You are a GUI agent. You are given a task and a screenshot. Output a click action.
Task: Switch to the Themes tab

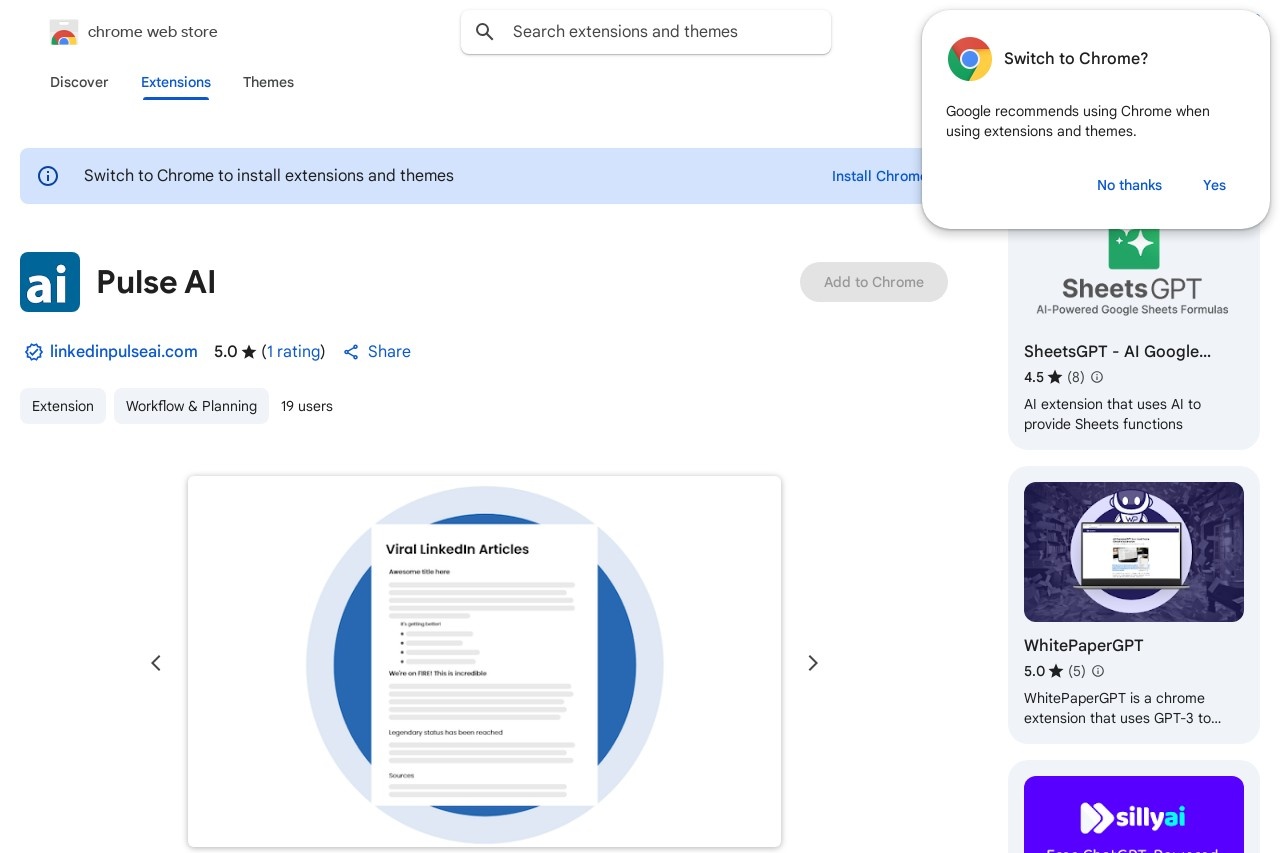(x=268, y=82)
